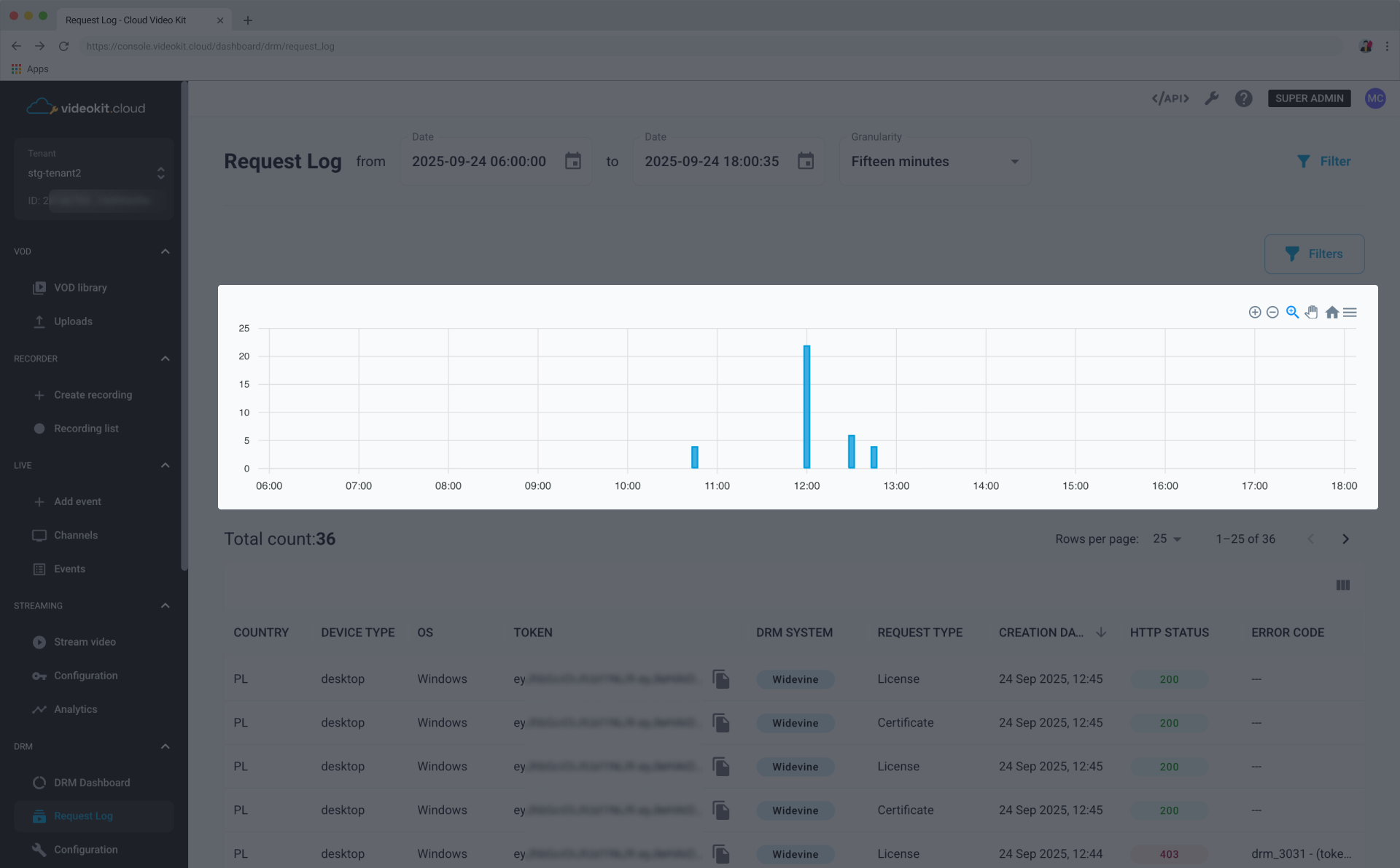
Task: Open help via the question mark icon
Action: tap(1243, 98)
